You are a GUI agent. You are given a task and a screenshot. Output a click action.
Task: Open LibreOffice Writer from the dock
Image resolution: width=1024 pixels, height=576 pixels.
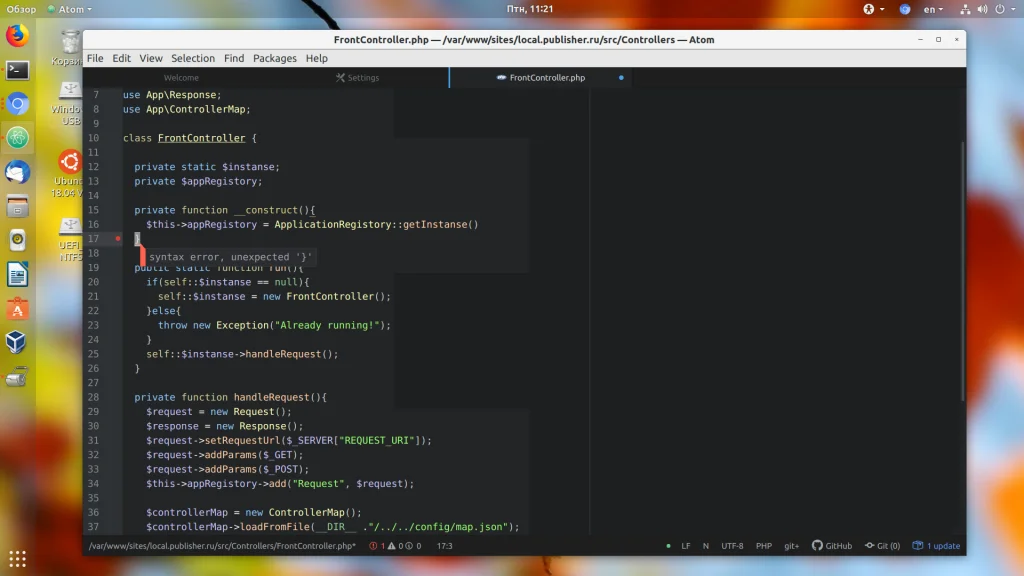click(x=17, y=274)
